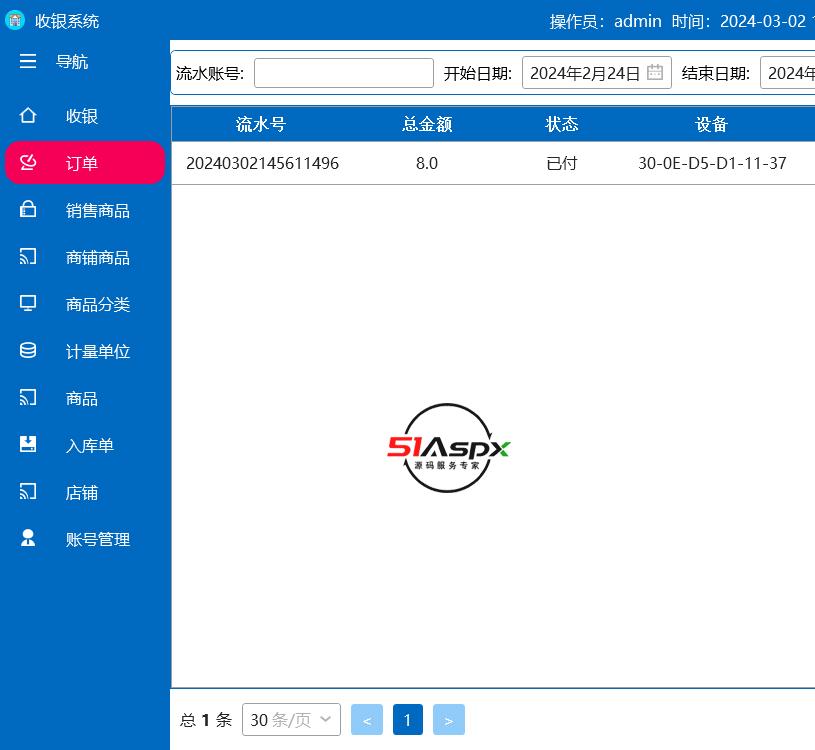
Task: Click the next page arrow button
Action: [449, 719]
